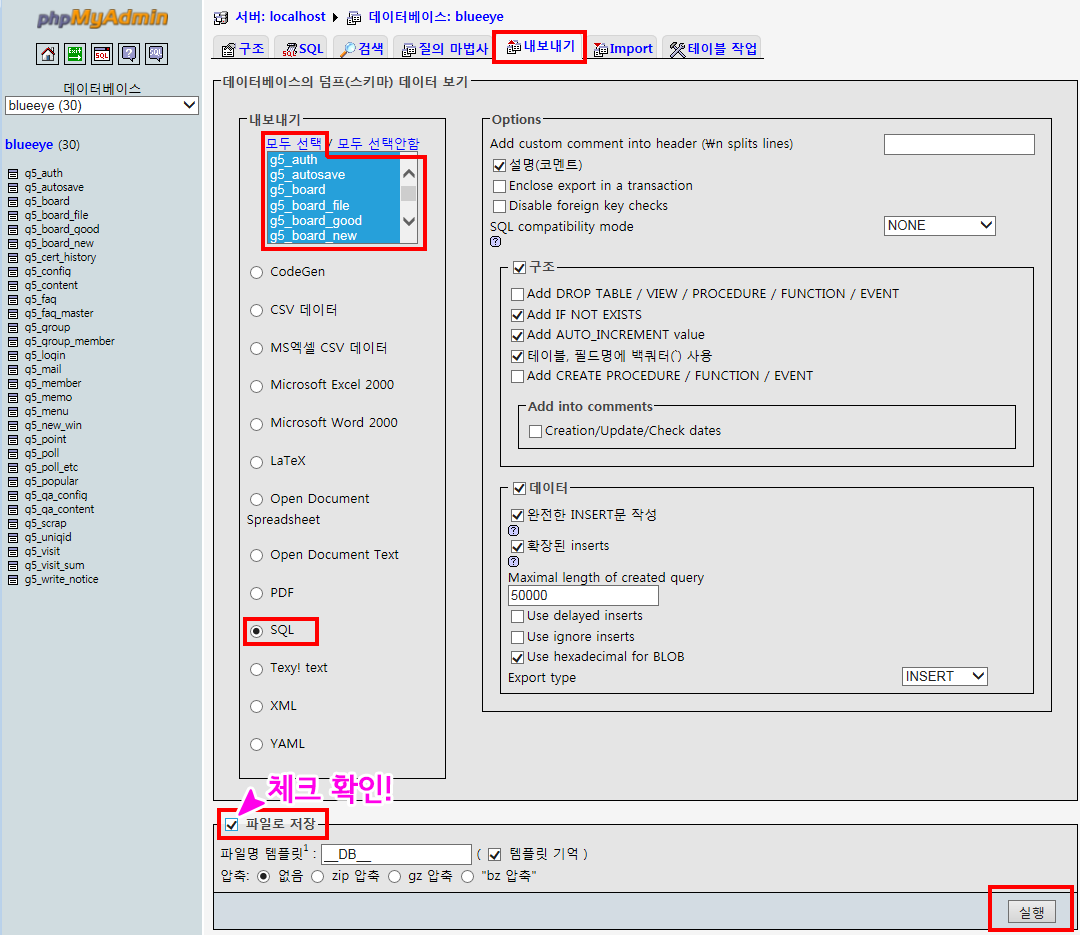The image size is (1080, 935).
Task: Open the phpMyAdmin documentation question mark icon
Action: coord(129,54)
